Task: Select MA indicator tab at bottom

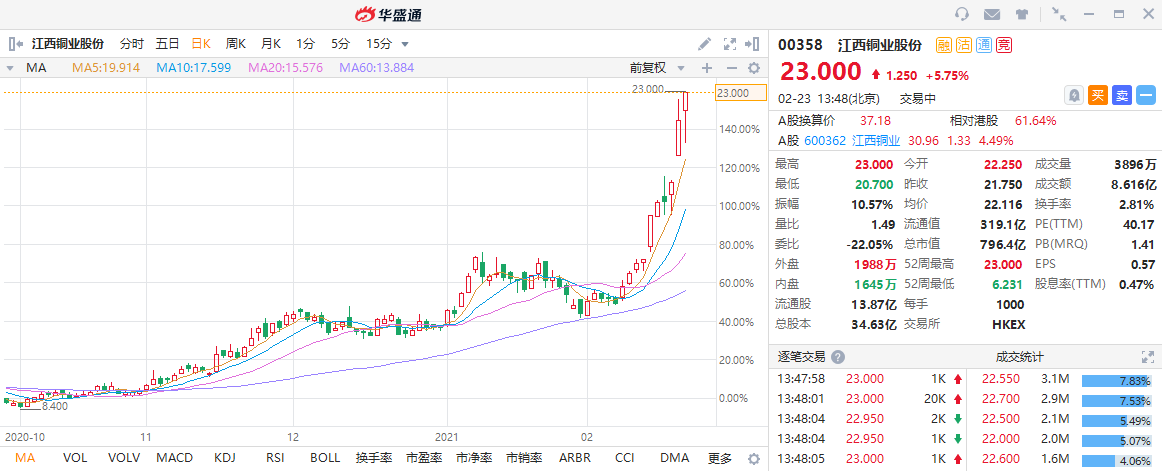Action: [25, 458]
